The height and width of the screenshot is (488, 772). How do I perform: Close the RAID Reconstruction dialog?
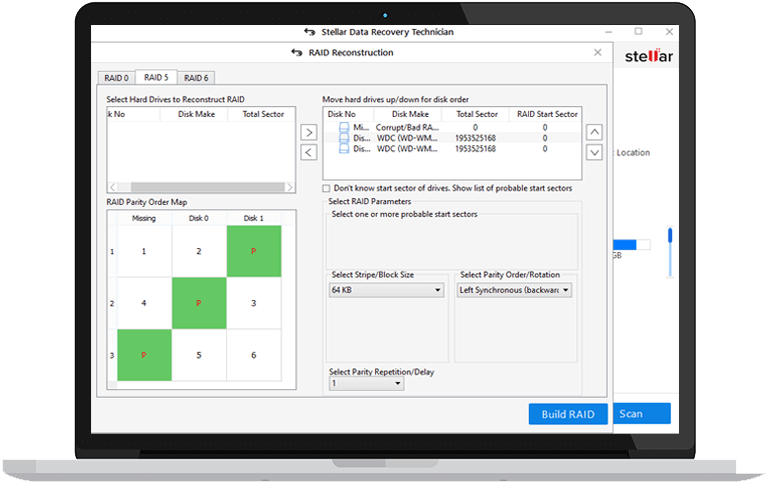point(598,52)
